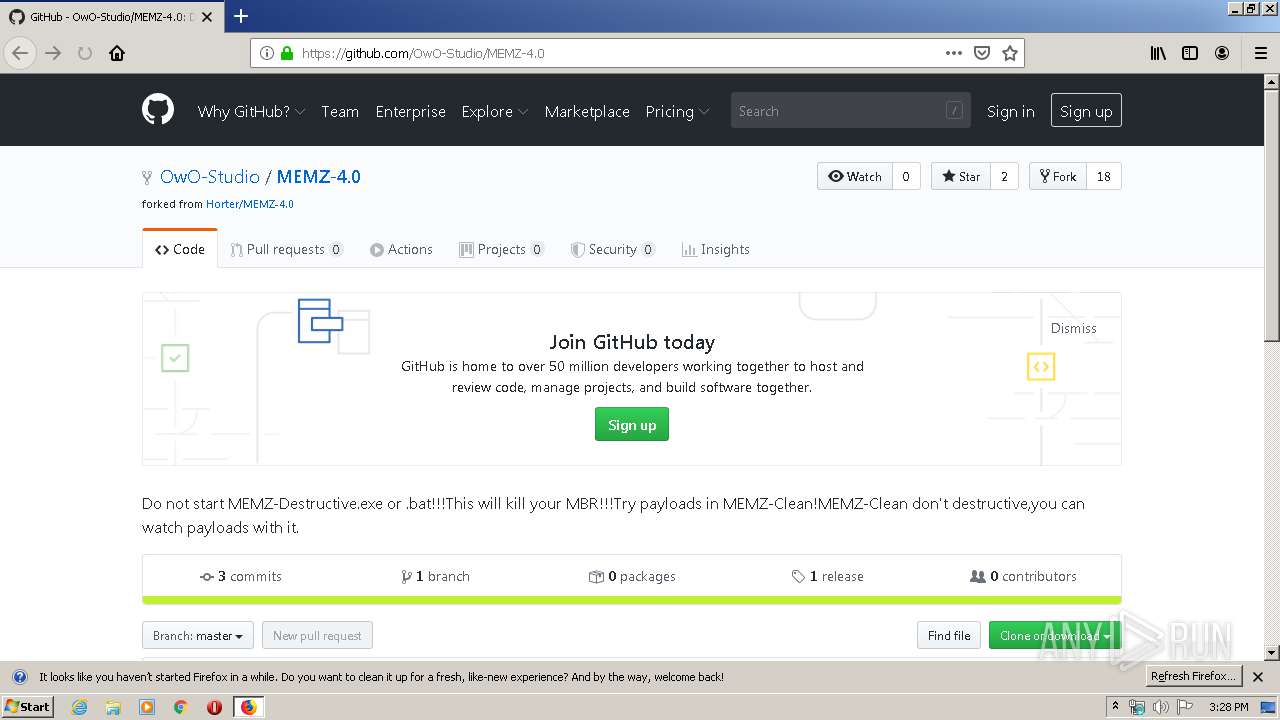Expand the Explore dropdown
1280x720 pixels.
pos(494,111)
